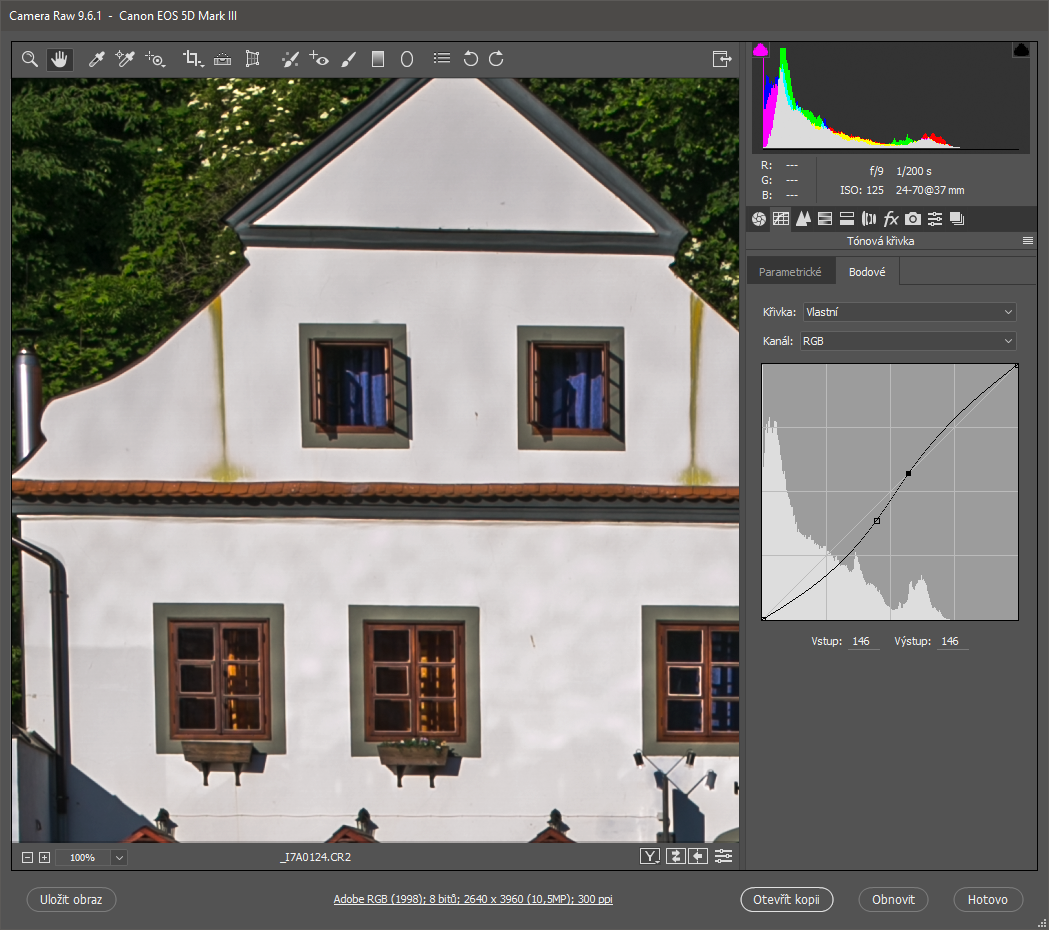Image resolution: width=1049 pixels, height=930 pixels.
Task: Select the White Balance eyedropper tool
Action: point(97,59)
